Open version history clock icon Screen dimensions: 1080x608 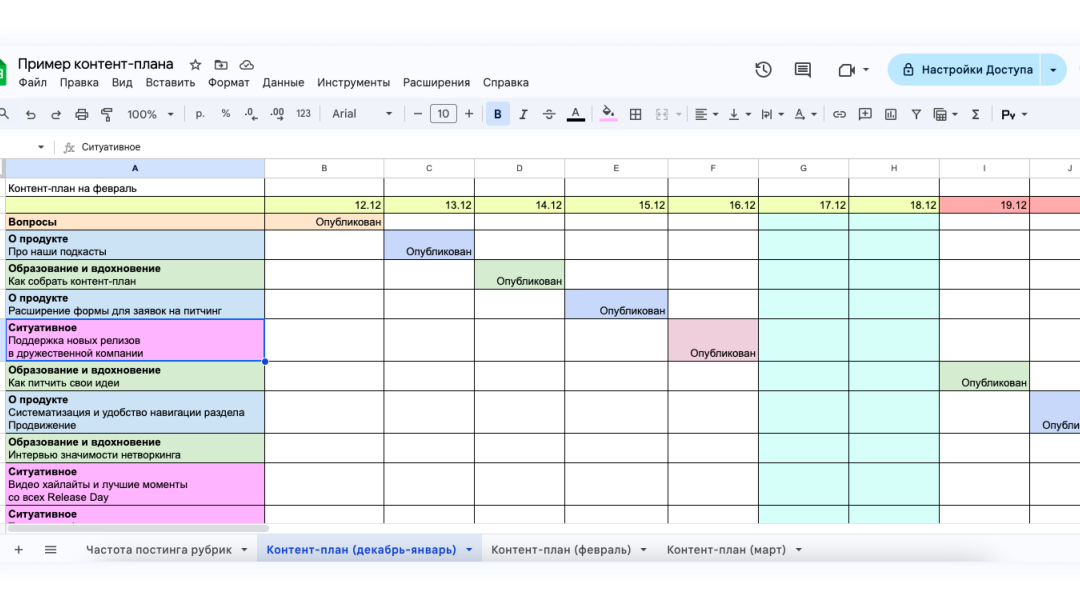[x=763, y=70]
